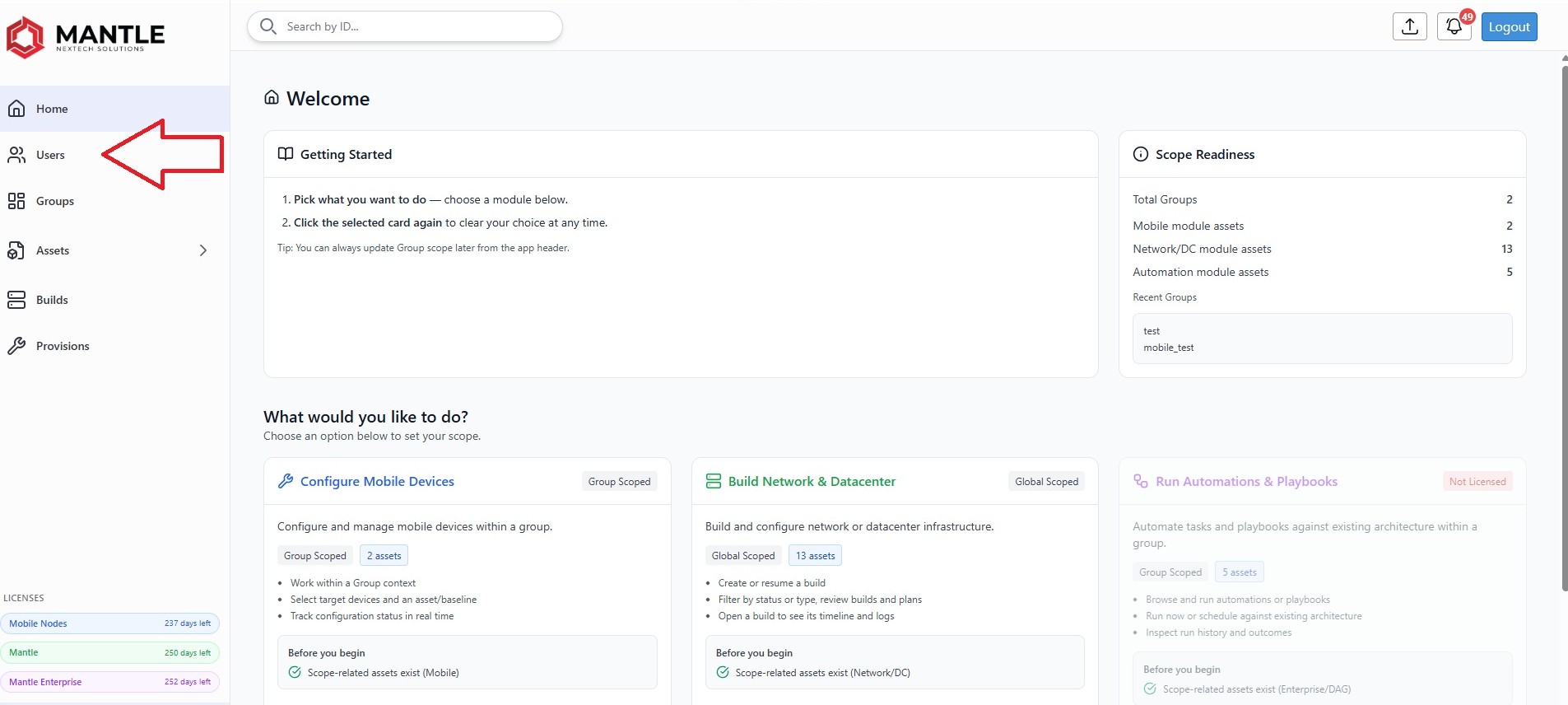Open the Groups menu item

click(x=114, y=201)
